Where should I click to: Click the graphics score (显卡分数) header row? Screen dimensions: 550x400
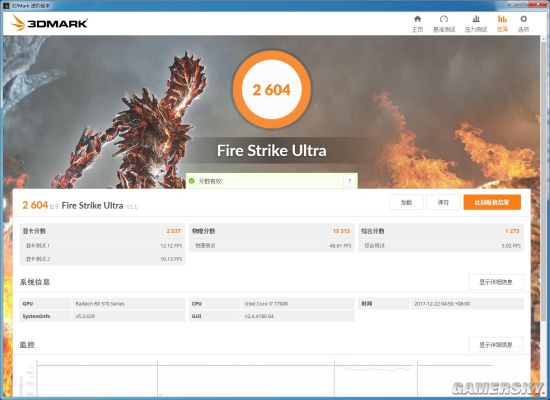tap(102, 231)
